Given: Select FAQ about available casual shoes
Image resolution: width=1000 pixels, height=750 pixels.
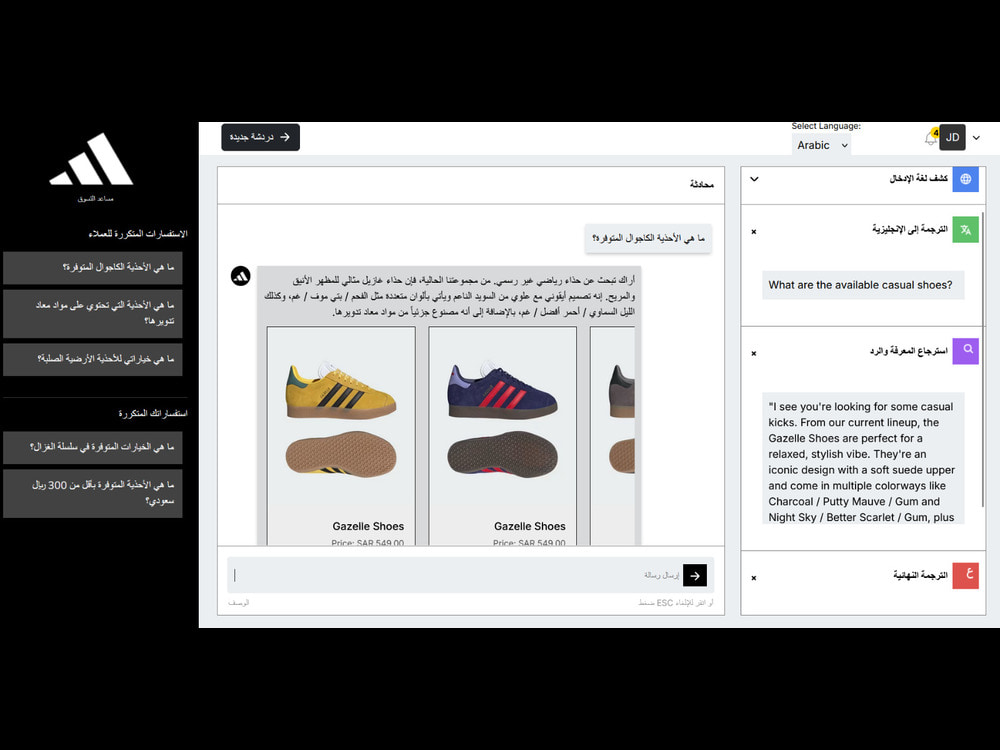Looking at the screenshot, I should [x=92, y=267].
